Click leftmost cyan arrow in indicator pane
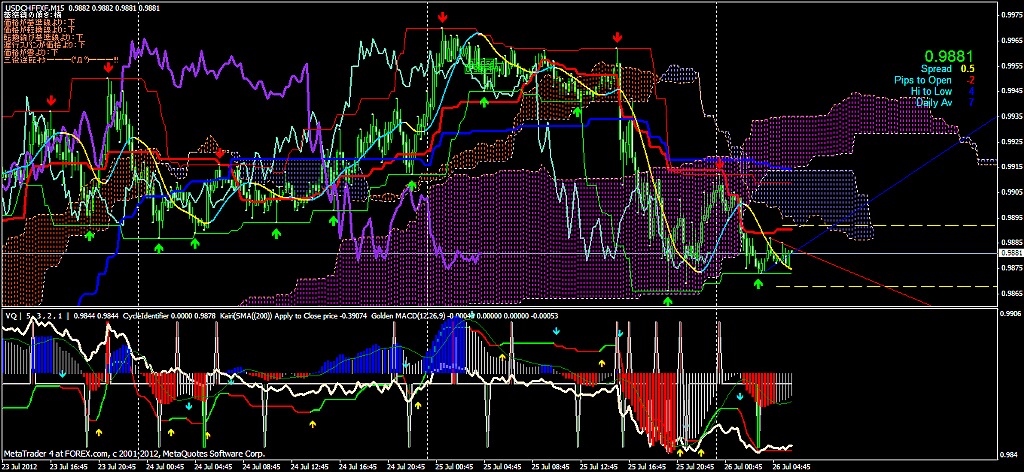The width and height of the screenshot is (1024, 472). (x=62, y=374)
